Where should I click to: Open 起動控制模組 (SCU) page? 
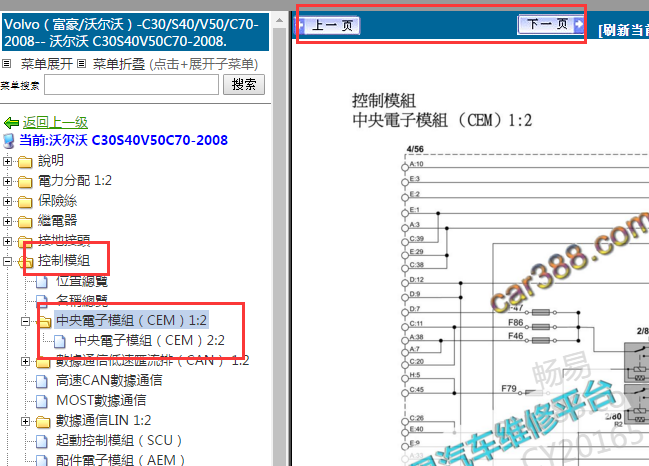point(119,440)
